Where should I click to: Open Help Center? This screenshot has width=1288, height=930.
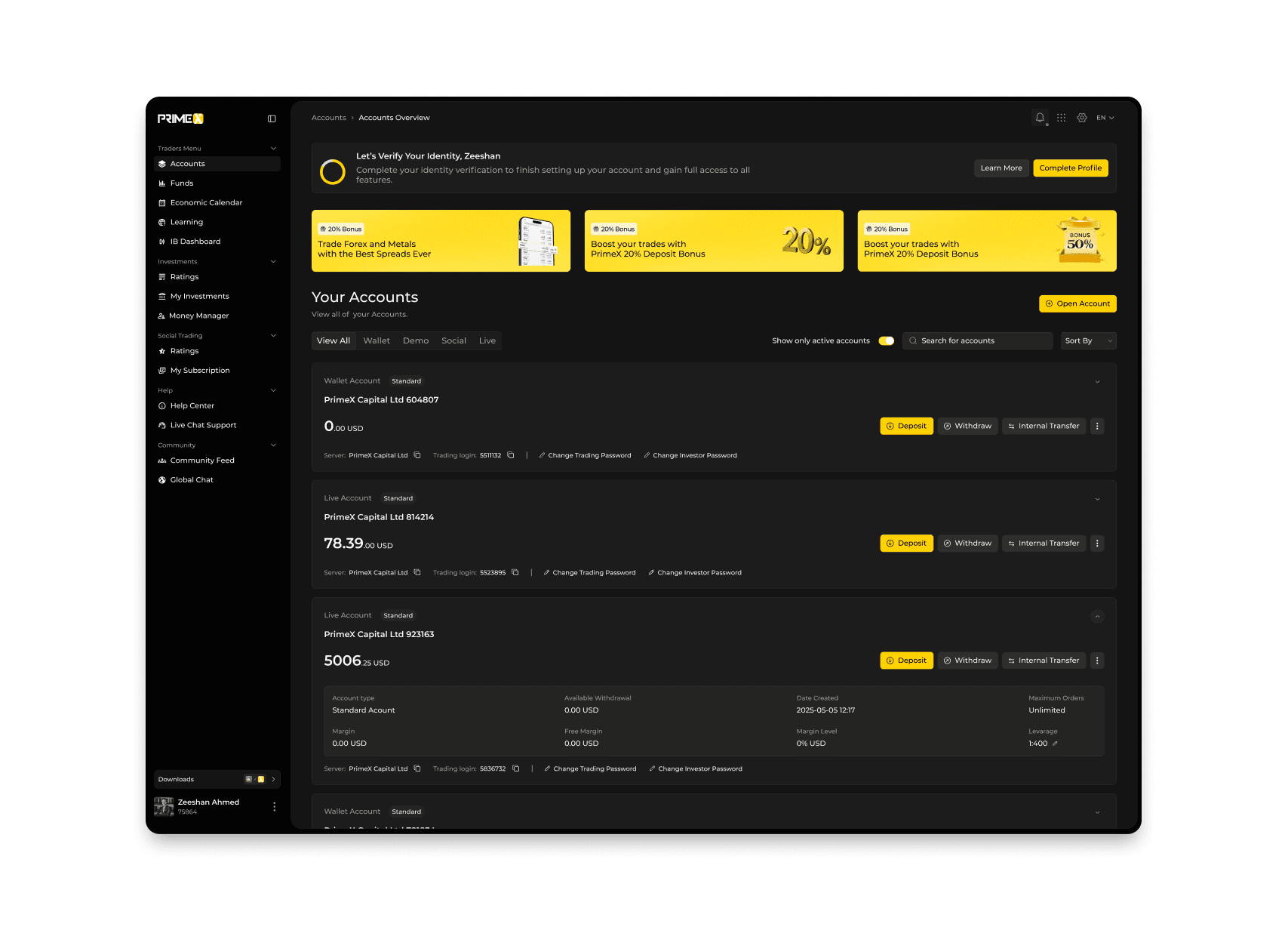pyautogui.click(x=217, y=406)
